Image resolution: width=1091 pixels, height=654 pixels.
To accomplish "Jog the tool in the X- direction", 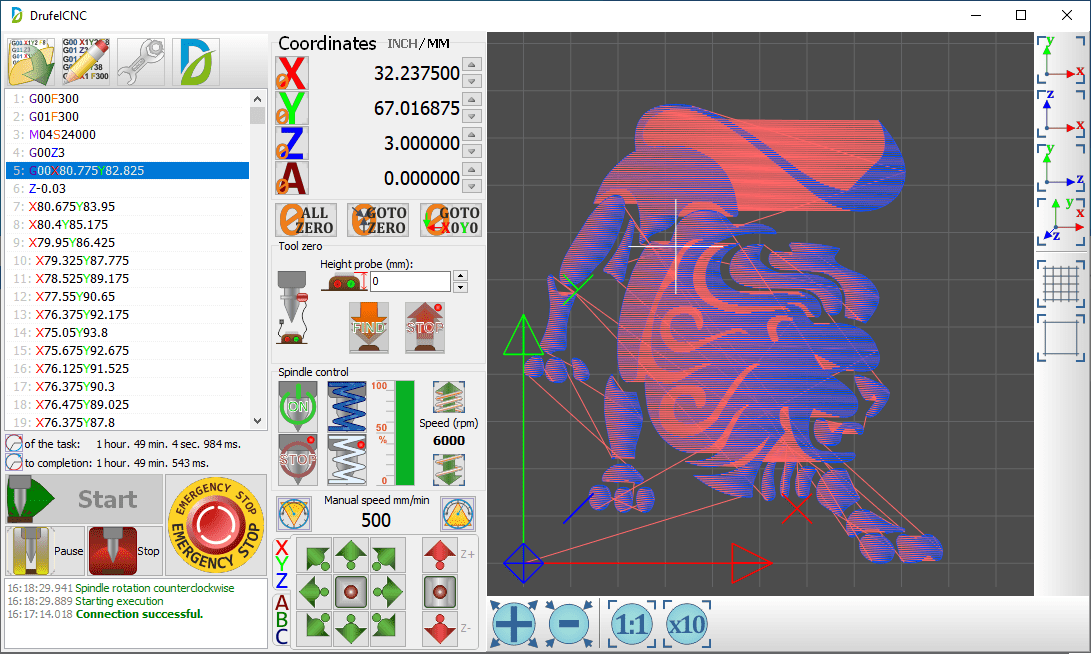I will pos(314,592).
